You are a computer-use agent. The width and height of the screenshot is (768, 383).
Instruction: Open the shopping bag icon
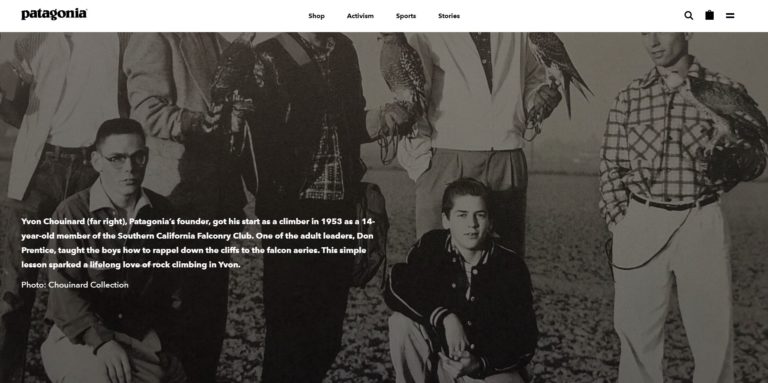[709, 15]
